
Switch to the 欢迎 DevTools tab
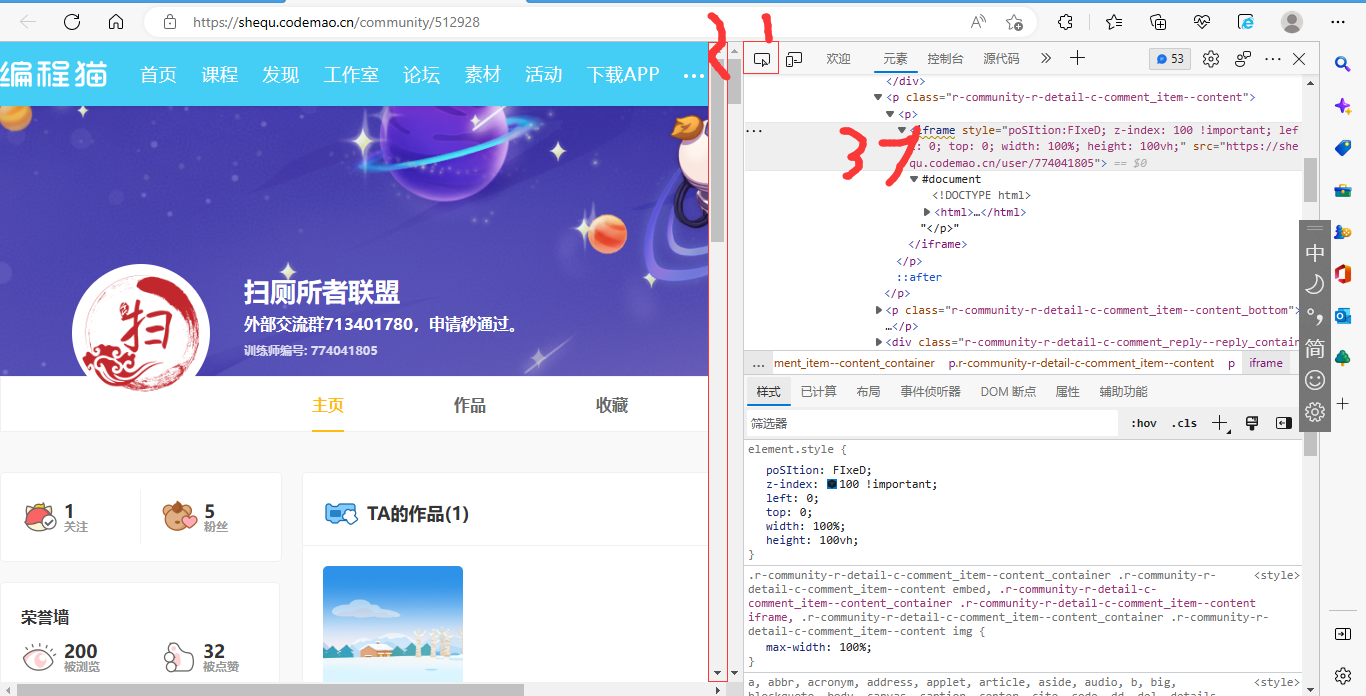(838, 59)
